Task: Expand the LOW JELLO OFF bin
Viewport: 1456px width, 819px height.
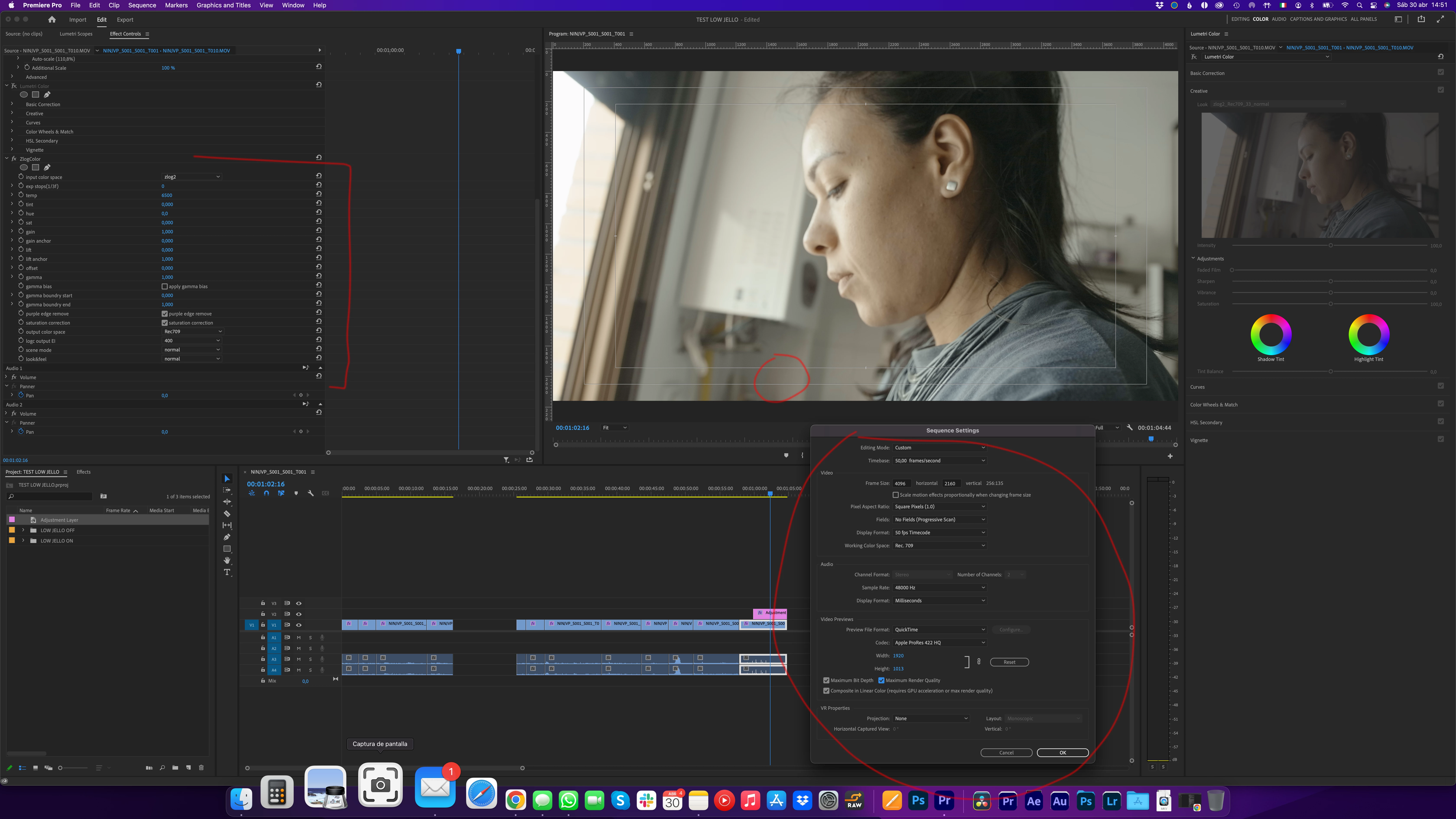Action: point(23,530)
